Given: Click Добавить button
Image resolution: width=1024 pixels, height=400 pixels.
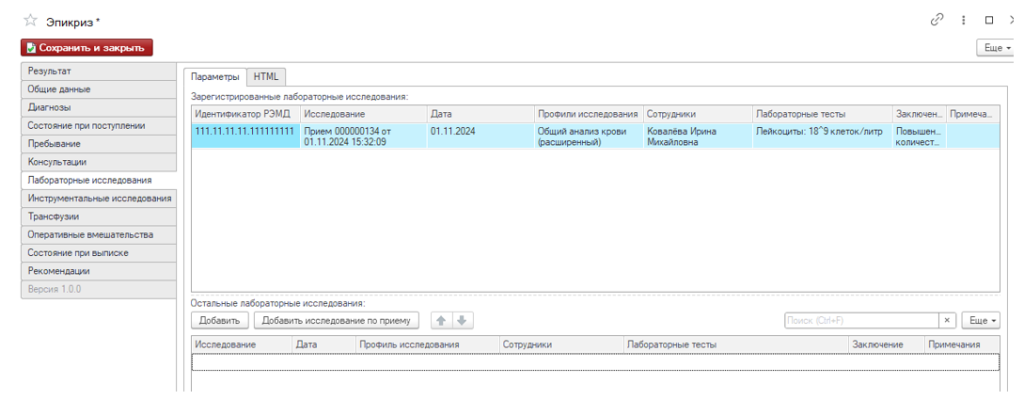Looking at the screenshot, I should pyautogui.click(x=219, y=320).
